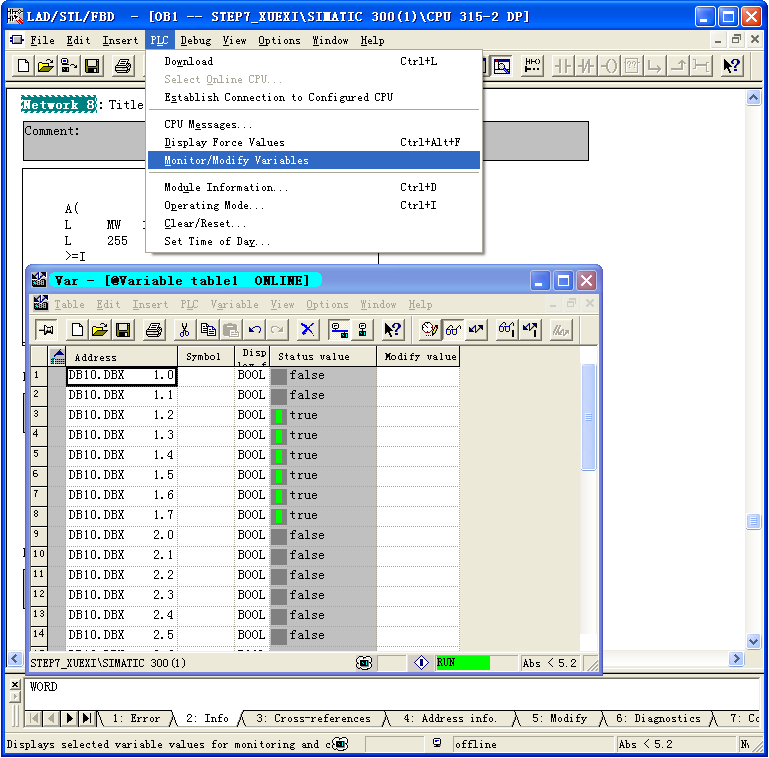
Task: Switch to the 1: Error tab
Action: pos(136,718)
